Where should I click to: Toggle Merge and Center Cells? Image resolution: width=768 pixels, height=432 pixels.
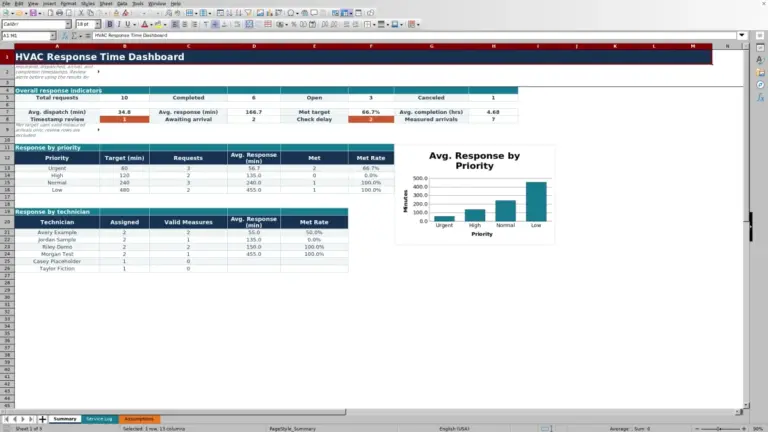click(x=249, y=24)
